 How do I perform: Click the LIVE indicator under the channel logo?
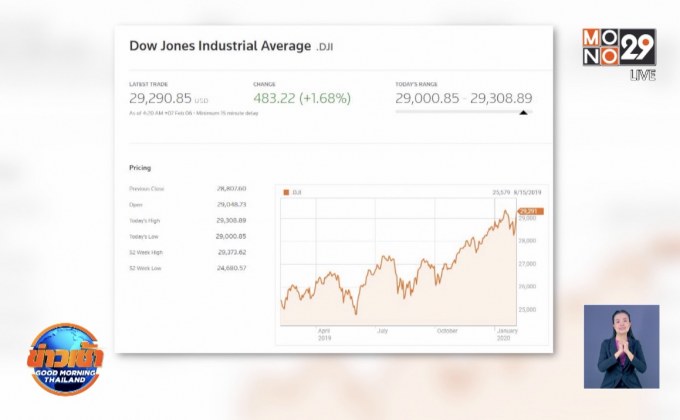click(x=642, y=76)
